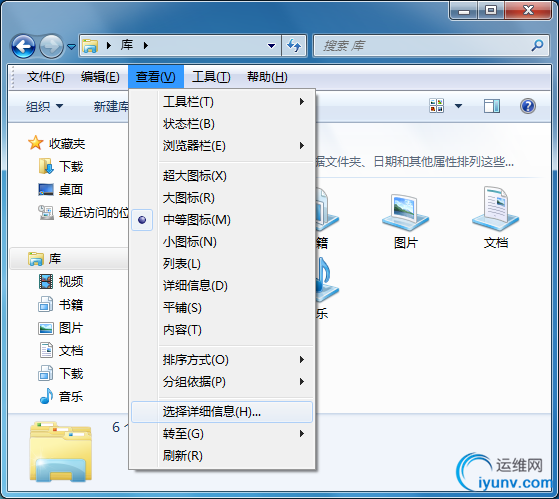Toggle the preview pane icon
Viewport: 559px width, 499px height.
[492, 106]
